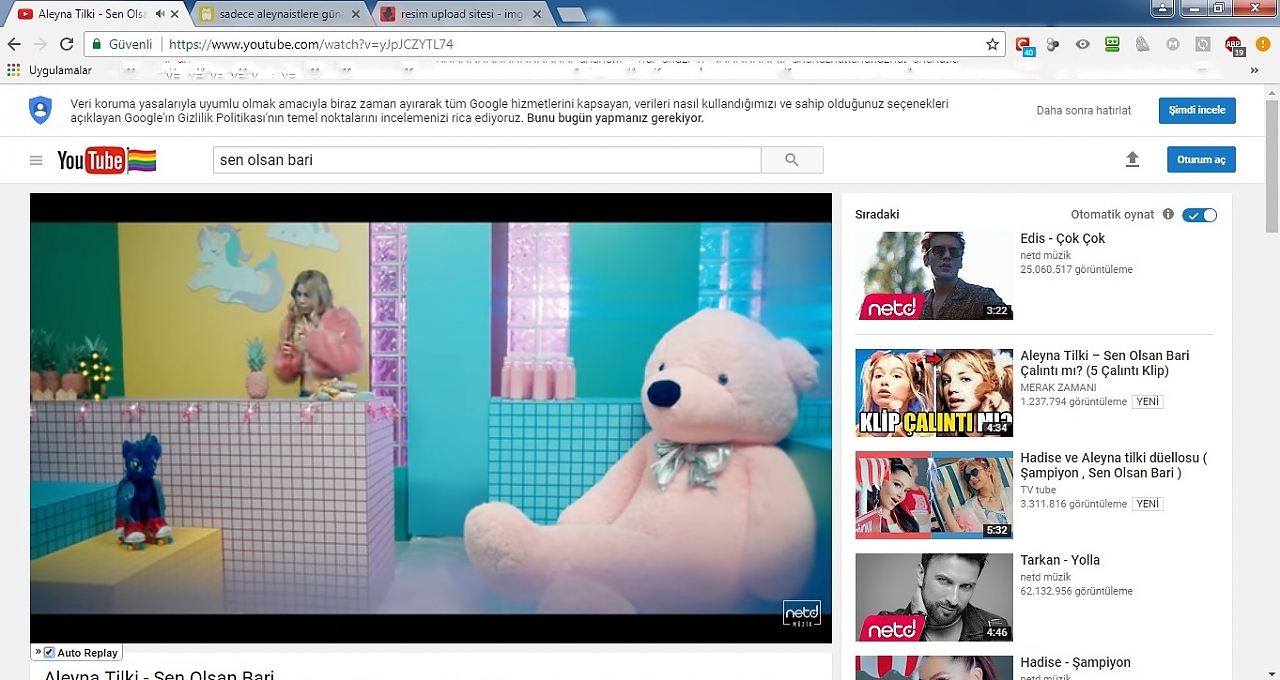Open the grey sync arrows extension
Screen dimensions: 1280x680
pyautogui.click(x=1203, y=44)
